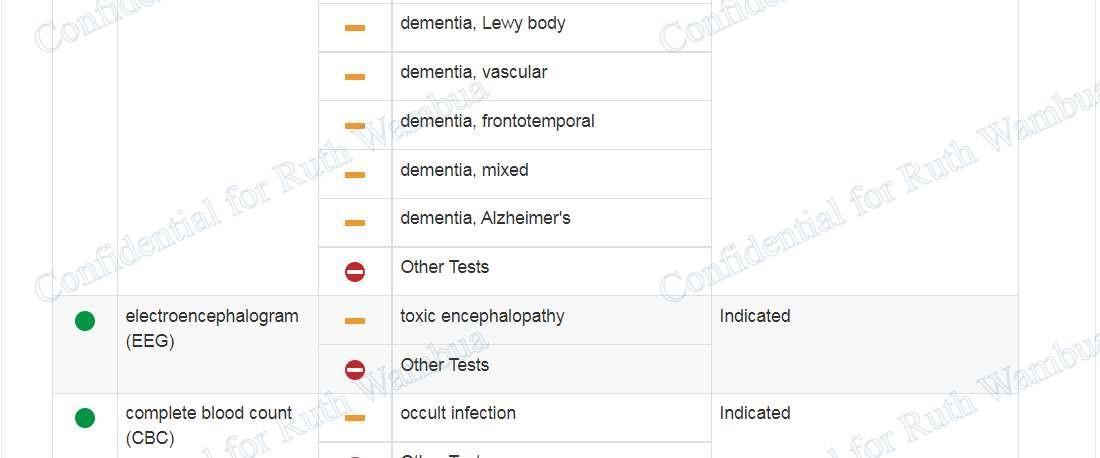The image size is (1100, 458).
Task: Select complete blood count (CBC) test name
Action: [209, 425]
